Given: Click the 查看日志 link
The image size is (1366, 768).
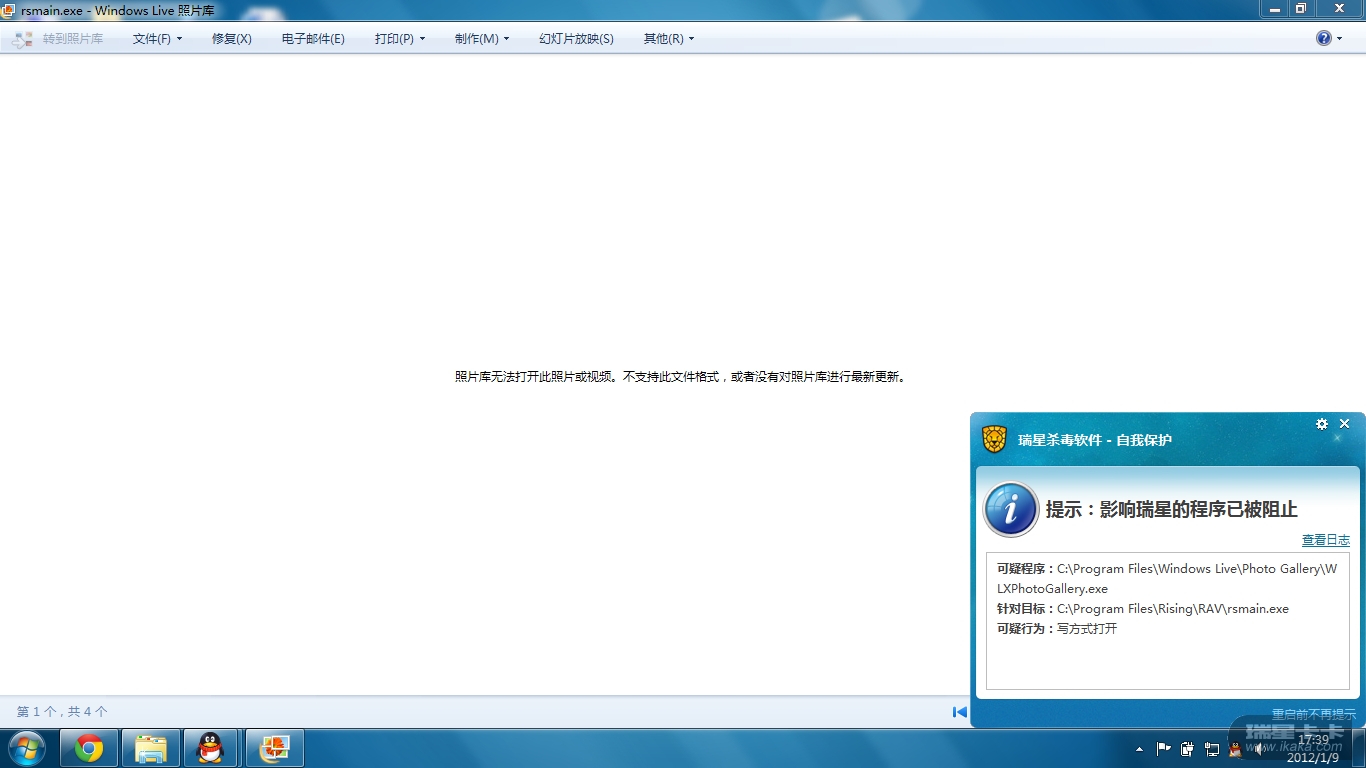Looking at the screenshot, I should tap(1326, 540).
